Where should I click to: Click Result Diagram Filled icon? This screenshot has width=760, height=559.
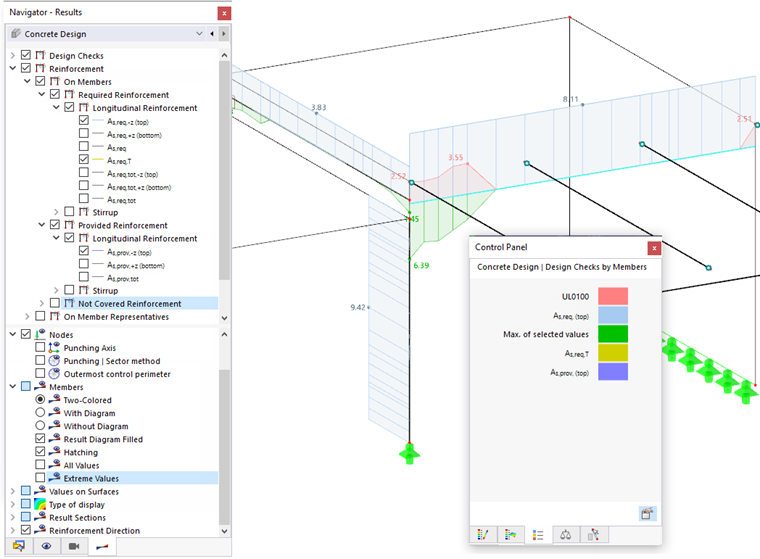point(54,439)
